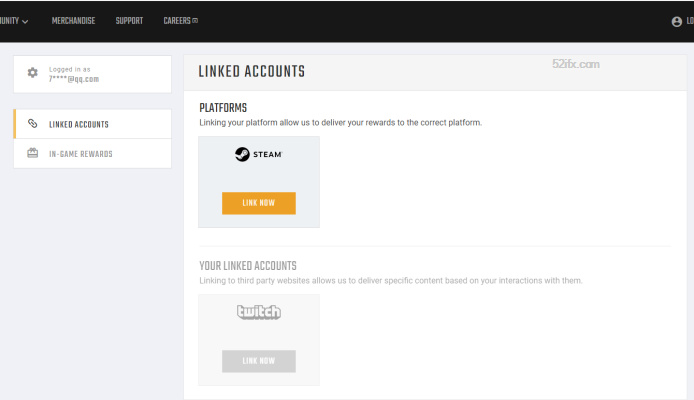The image size is (694, 400).
Task: Open the In-Game Rewards tab
Action: (93, 154)
